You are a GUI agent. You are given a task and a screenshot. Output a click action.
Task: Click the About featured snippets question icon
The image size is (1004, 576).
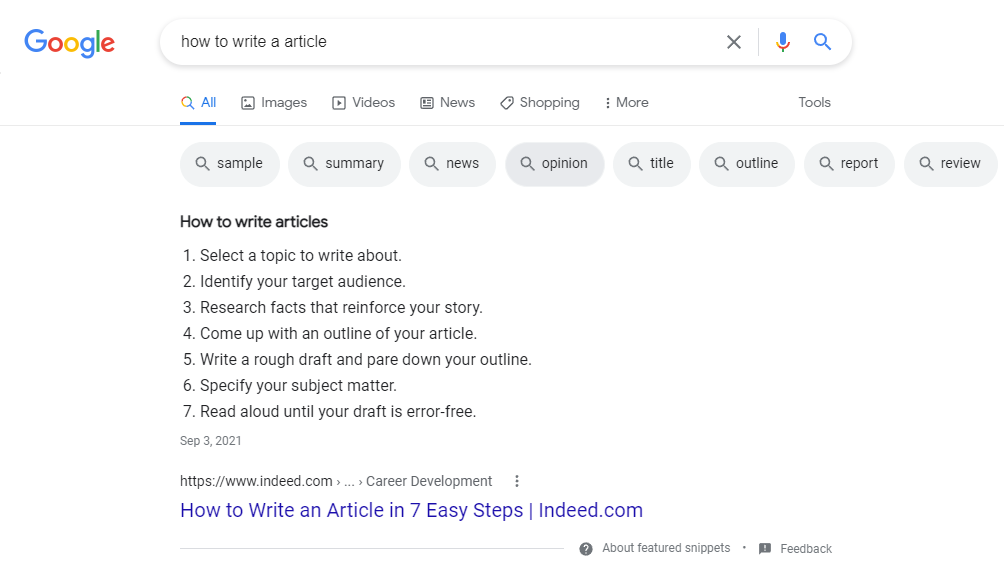point(586,549)
